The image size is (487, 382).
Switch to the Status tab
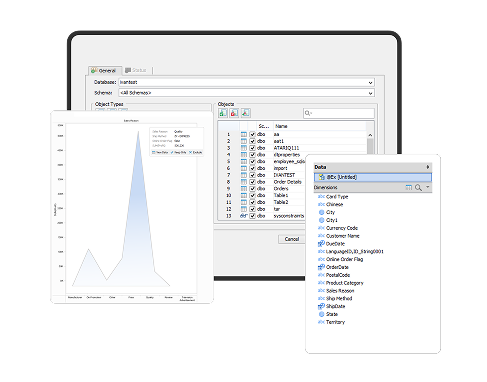coord(136,70)
